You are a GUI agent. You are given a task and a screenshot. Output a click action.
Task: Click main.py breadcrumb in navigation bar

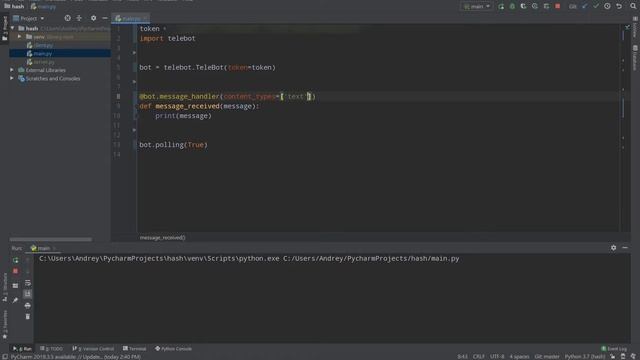pyautogui.click(x=43, y=7)
